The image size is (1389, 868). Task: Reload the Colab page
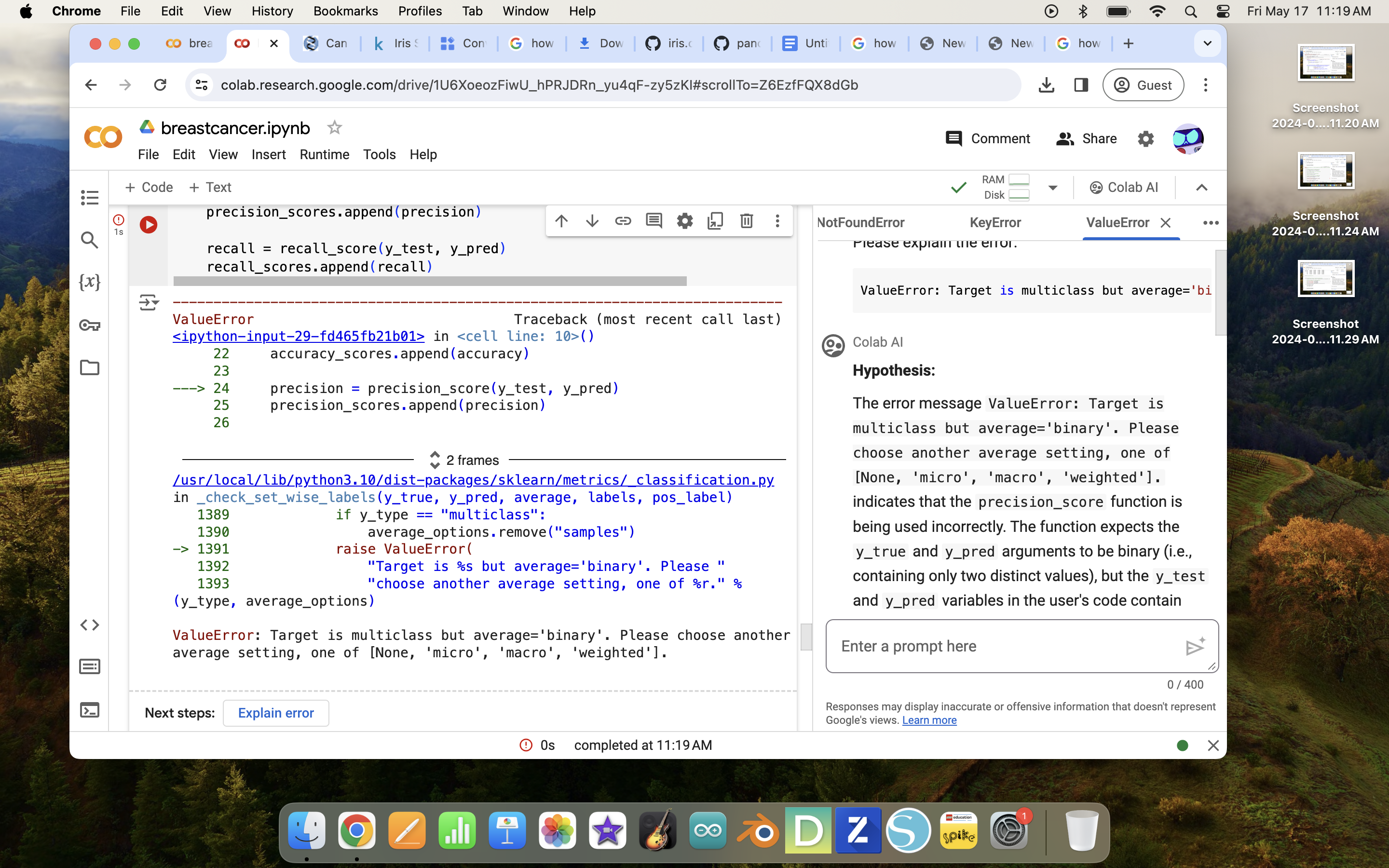click(x=160, y=85)
